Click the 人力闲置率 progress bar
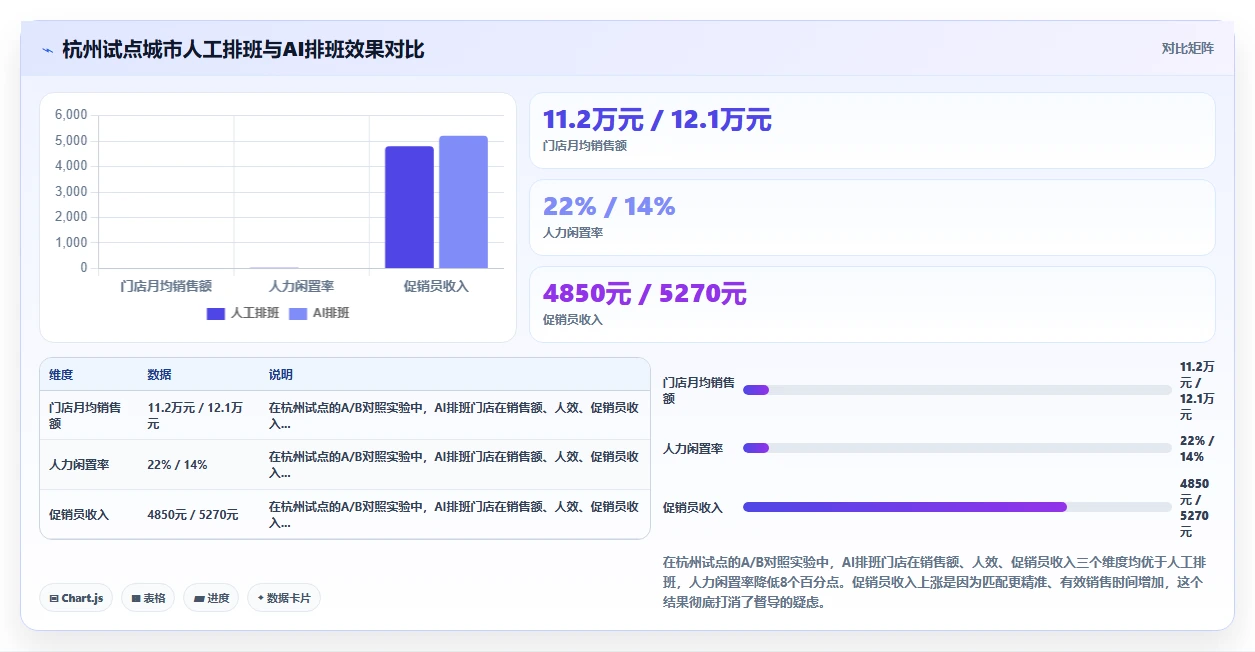 [957, 448]
